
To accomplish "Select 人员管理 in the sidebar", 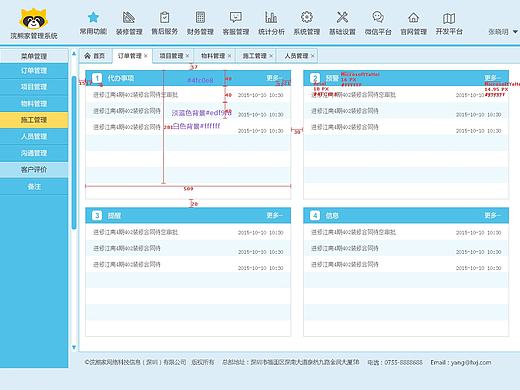I will point(34,136).
